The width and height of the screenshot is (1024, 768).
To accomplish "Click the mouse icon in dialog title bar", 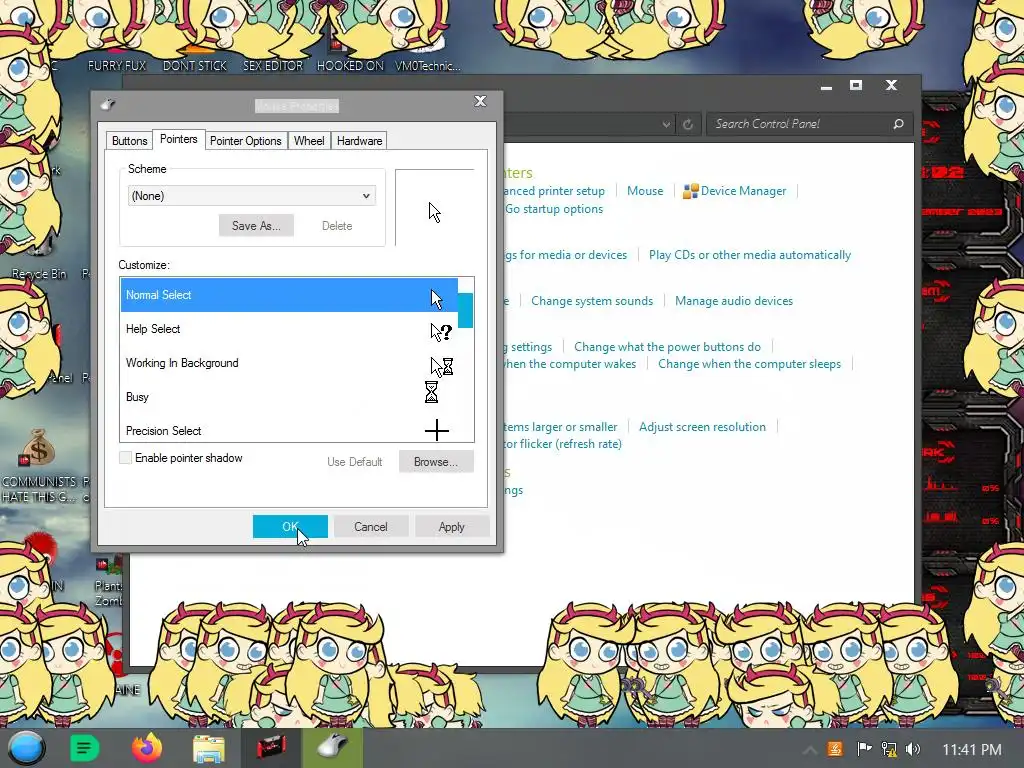I will tap(108, 104).
